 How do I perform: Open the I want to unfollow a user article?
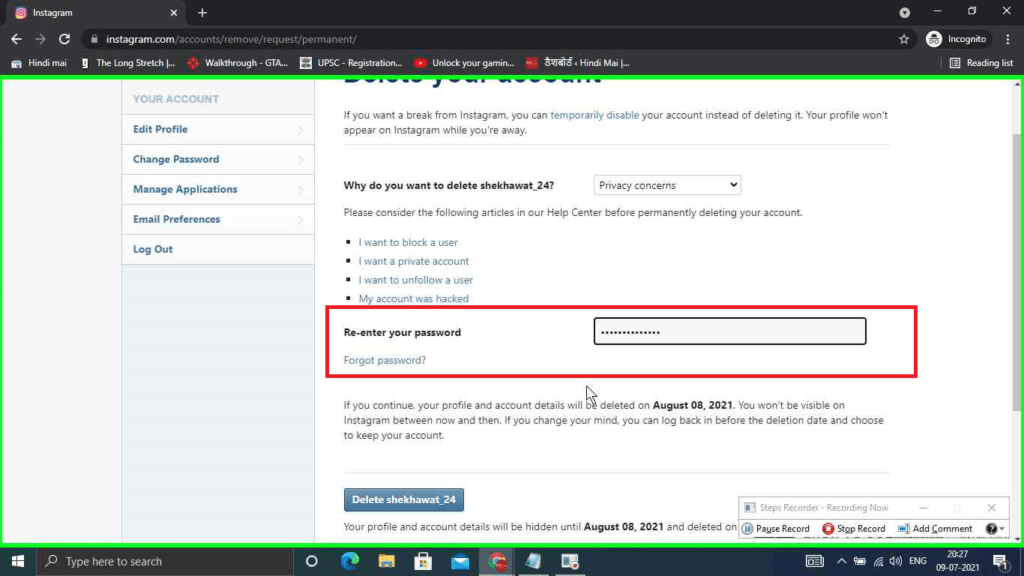coord(415,280)
